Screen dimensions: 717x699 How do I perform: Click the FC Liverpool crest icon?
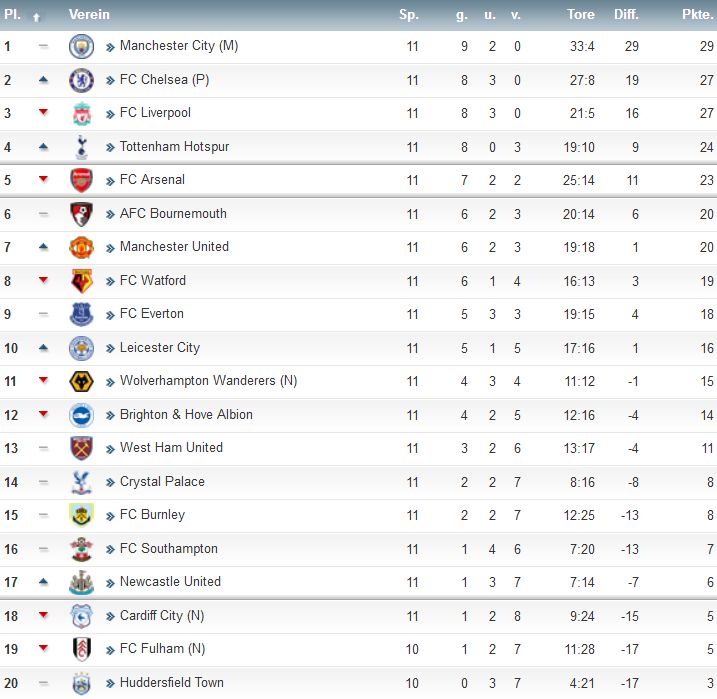(82, 113)
